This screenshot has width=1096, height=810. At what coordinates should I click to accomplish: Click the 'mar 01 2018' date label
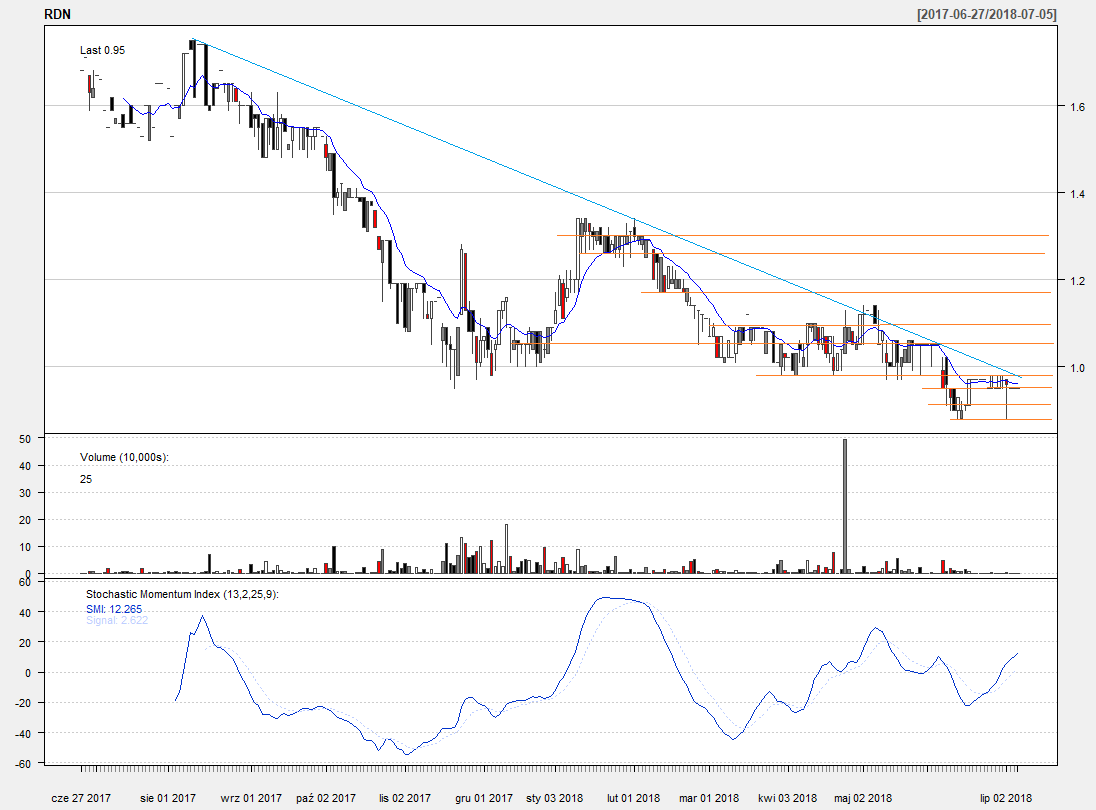(709, 798)
